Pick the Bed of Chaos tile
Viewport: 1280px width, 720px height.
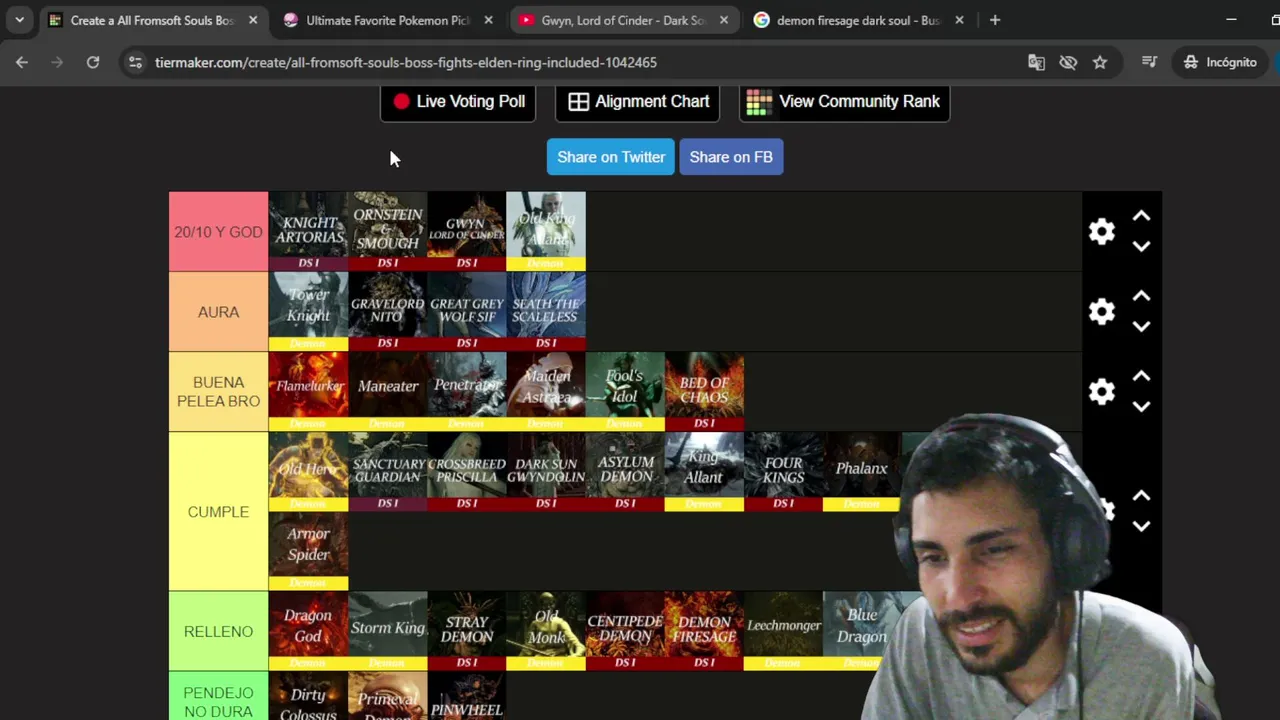(704, 391)
